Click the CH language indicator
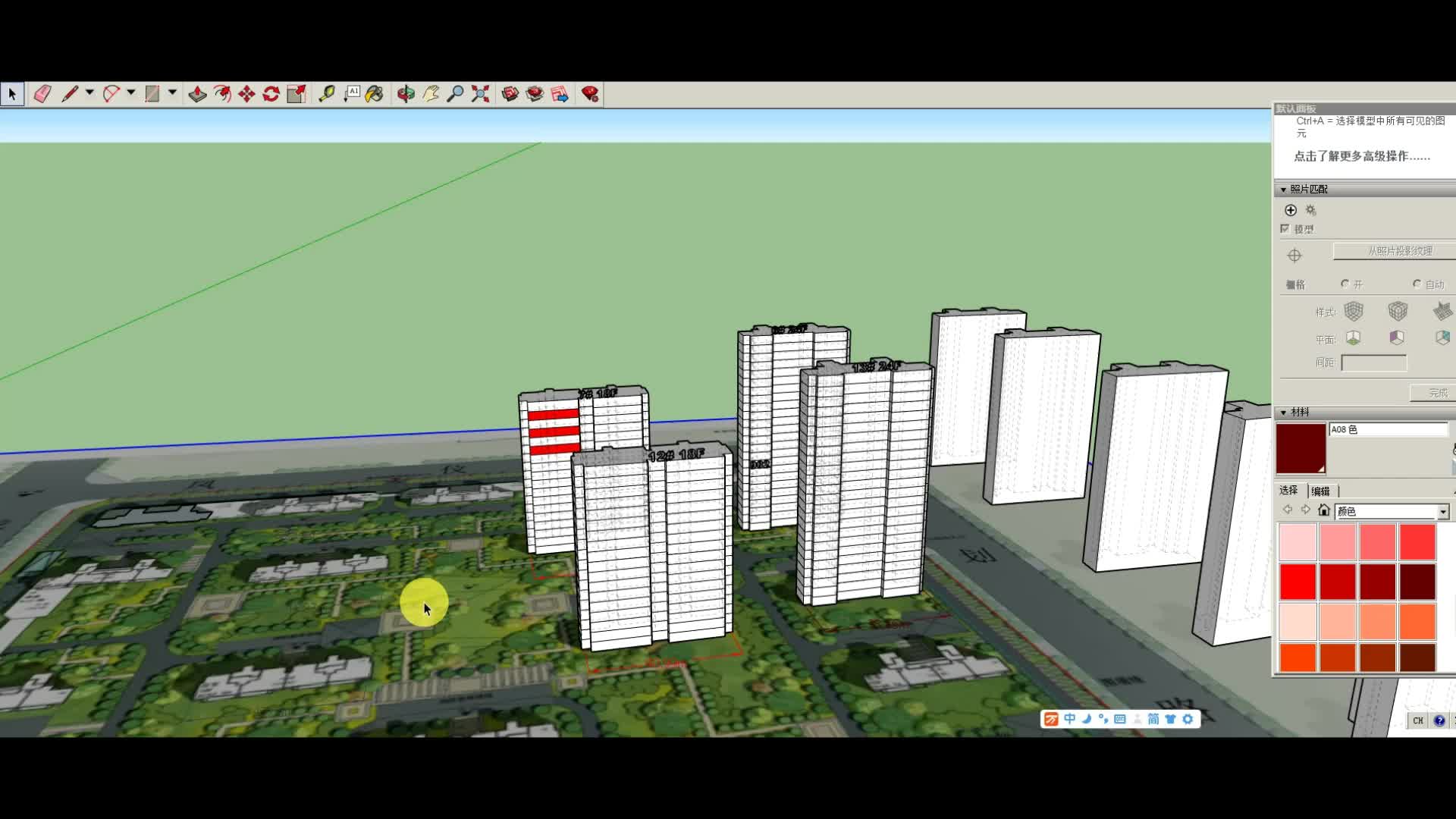 1417,720
